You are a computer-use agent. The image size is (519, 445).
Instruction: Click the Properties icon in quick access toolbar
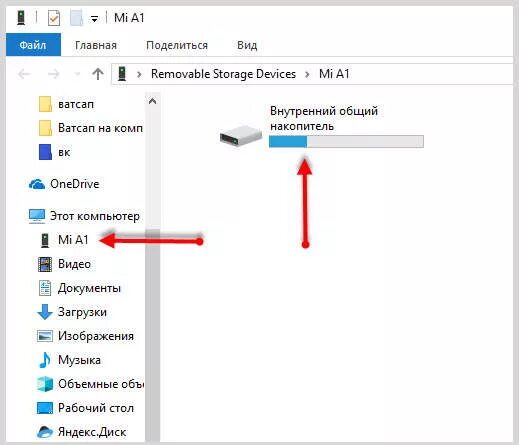point(54,18)
